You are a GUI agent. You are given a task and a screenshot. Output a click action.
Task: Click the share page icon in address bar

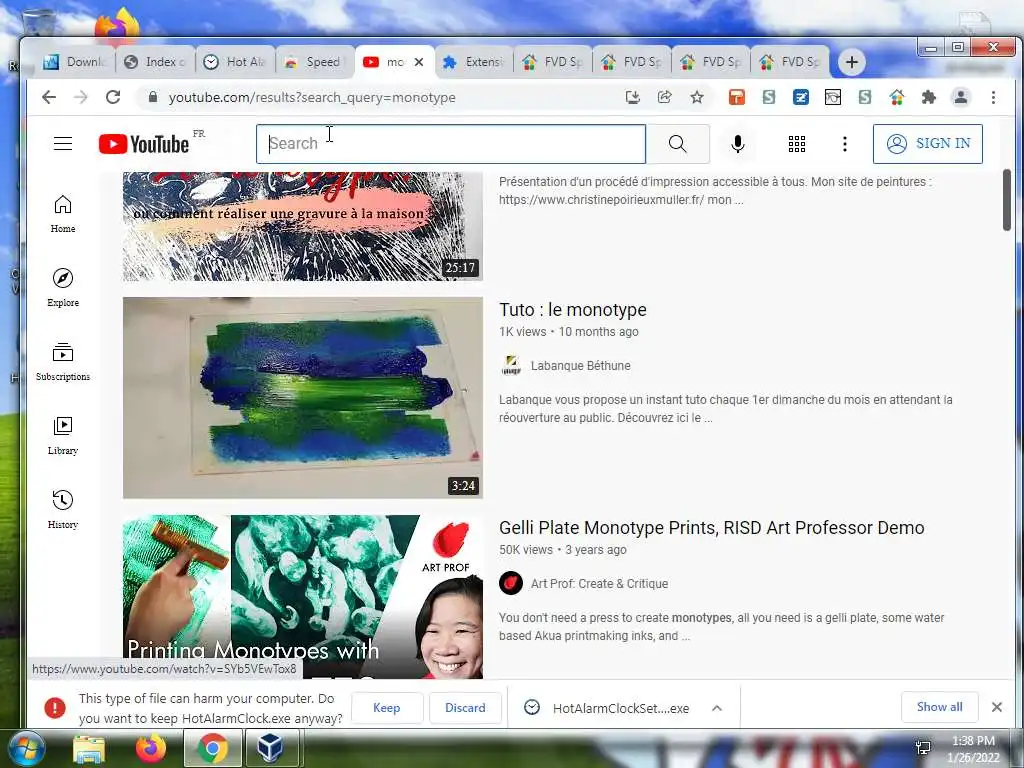(x=665, y=97)
